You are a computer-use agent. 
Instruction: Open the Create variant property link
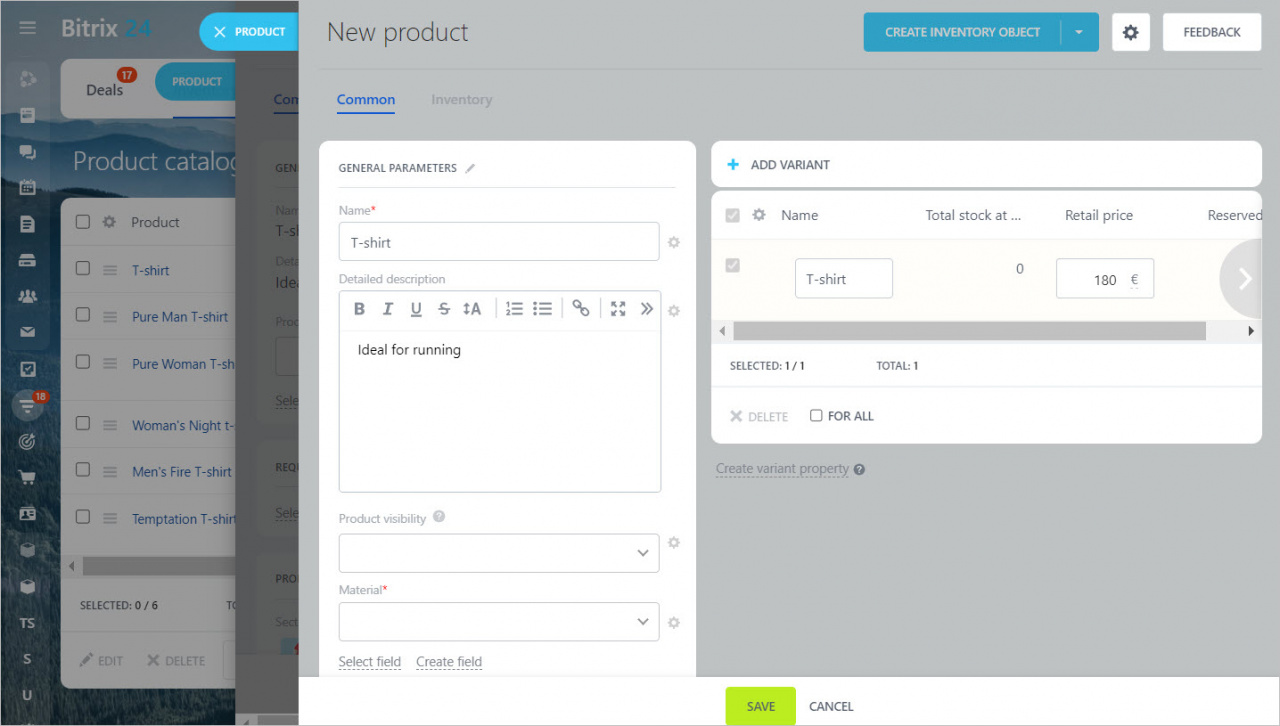tap(782, 469)
